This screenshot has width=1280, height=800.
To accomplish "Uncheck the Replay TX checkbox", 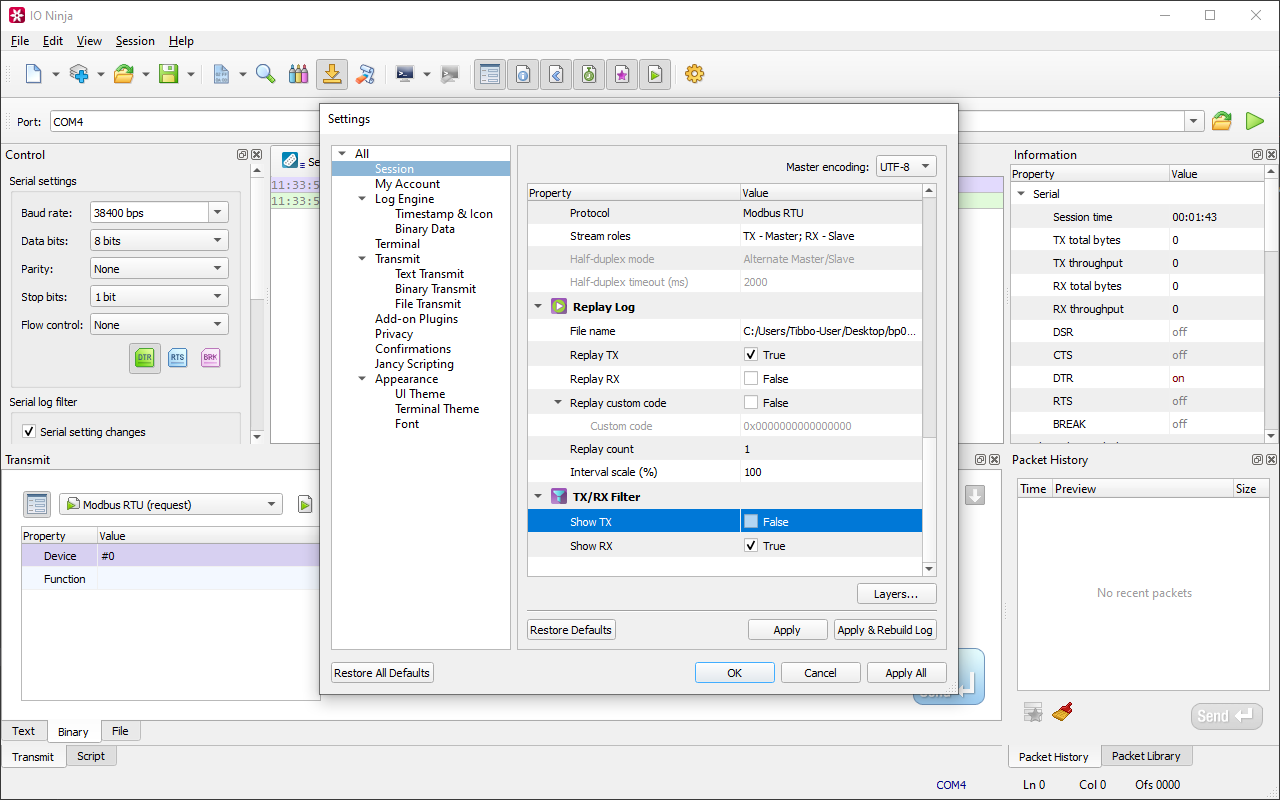I will [x=751, y=355].
